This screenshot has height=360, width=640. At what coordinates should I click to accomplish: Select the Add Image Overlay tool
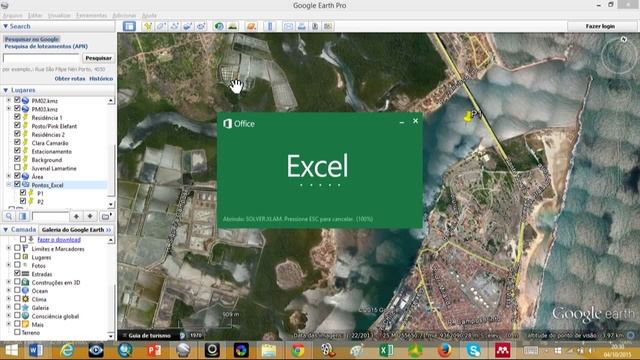(x=187, y=26)
